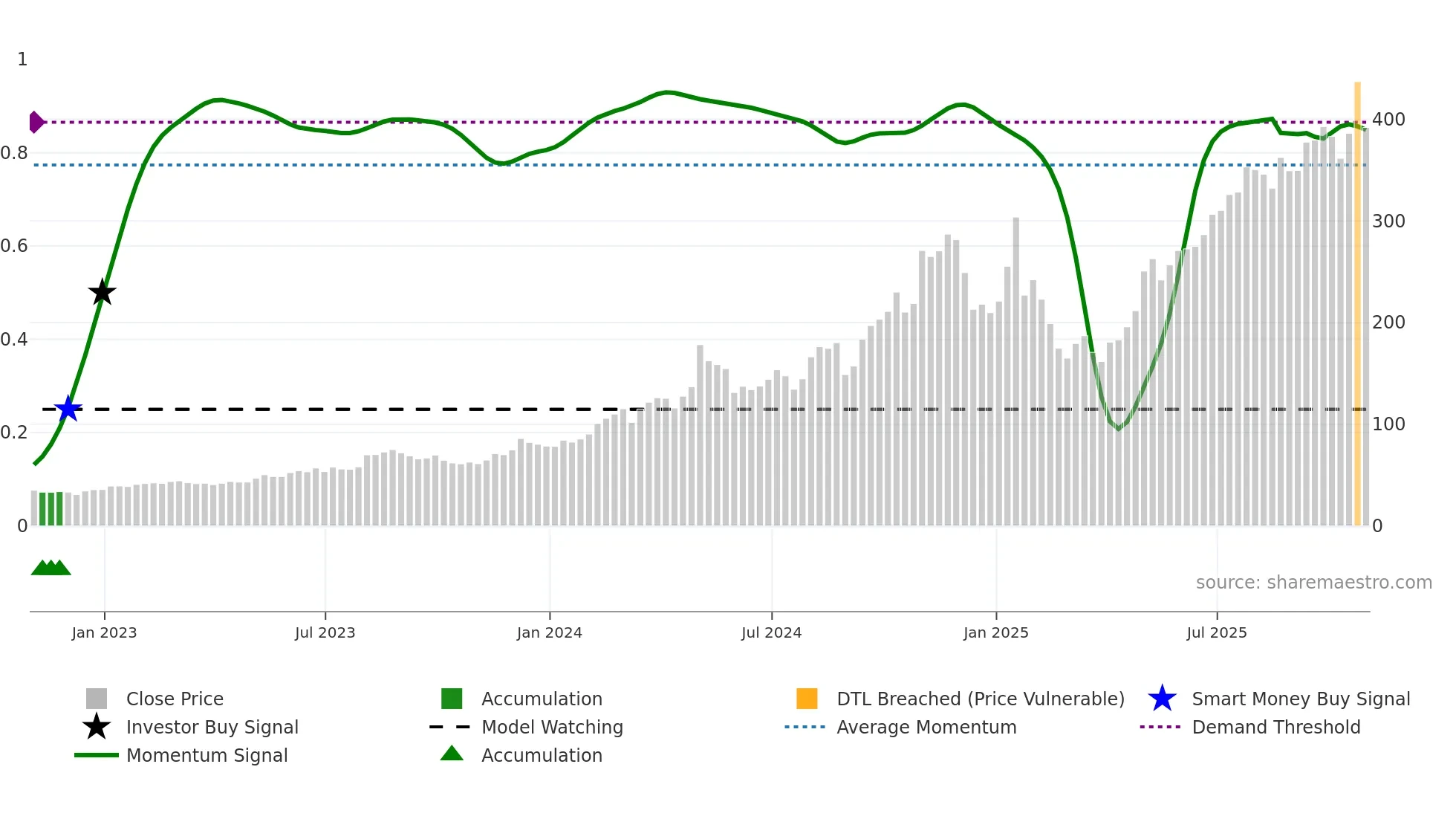
Task: Click the 0.8 label on left momentum axis
Action: (14, 153)
